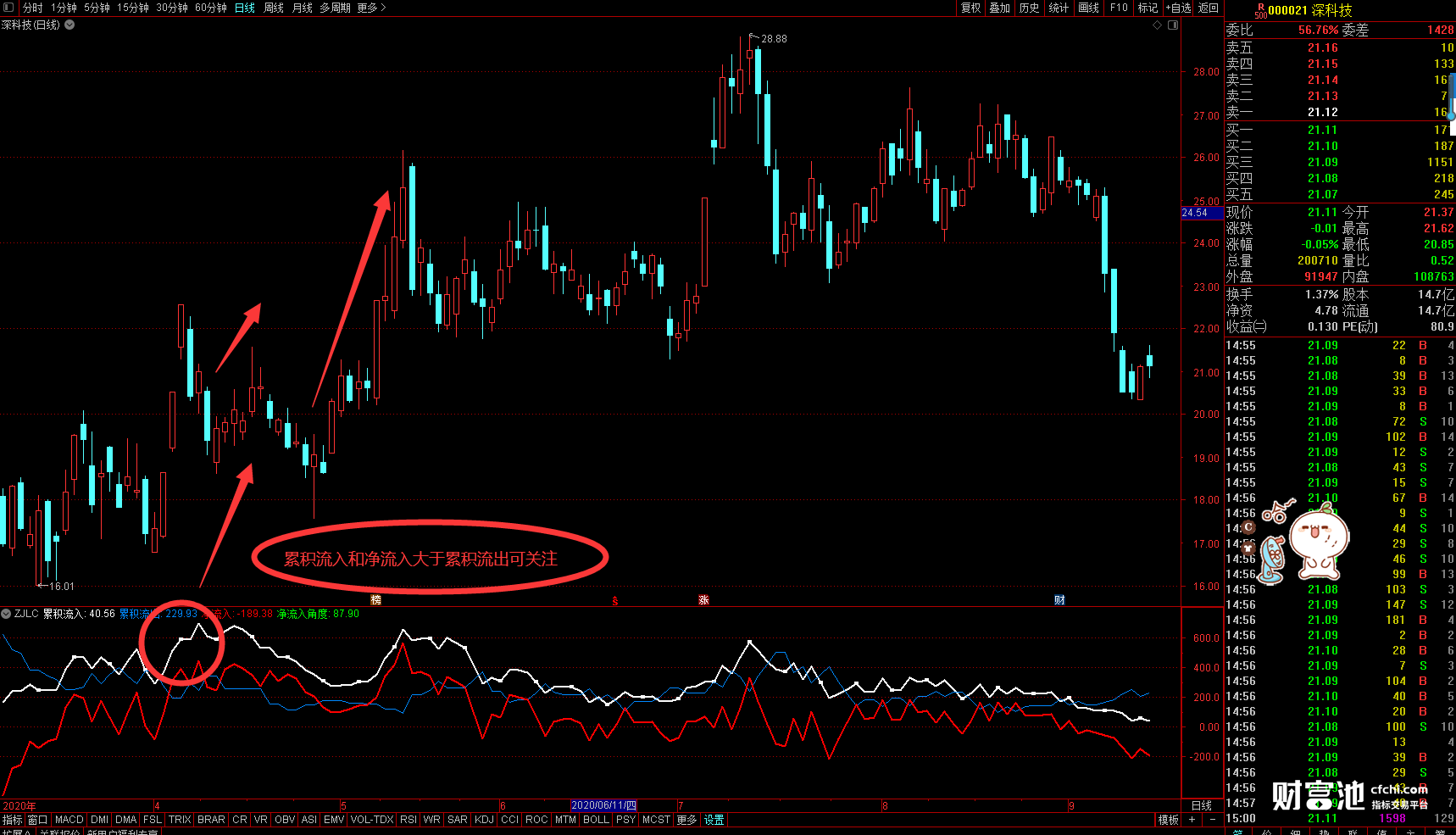Click the 叠加 overlay button
This screenshot has height=835, width=1456.
click(x=1000, y=8)
